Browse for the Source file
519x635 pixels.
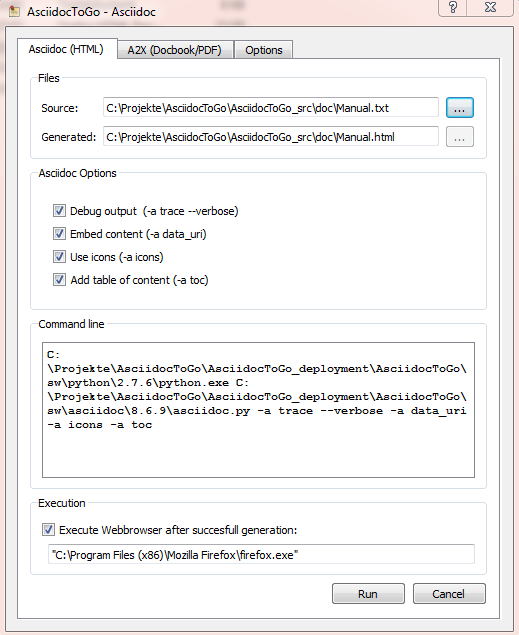pyautogui.click(x=459, y=108)
